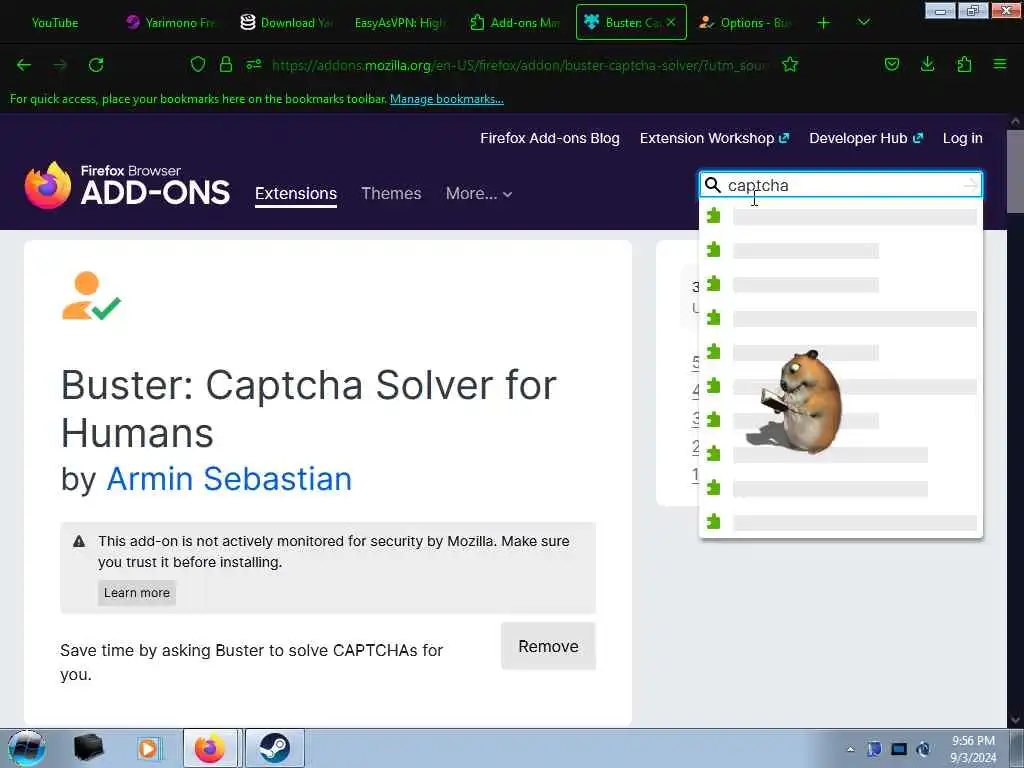Screen dimensions: 1024x768
Task: Open the Manage bookmarks link
Action: [x=447, y=99]
